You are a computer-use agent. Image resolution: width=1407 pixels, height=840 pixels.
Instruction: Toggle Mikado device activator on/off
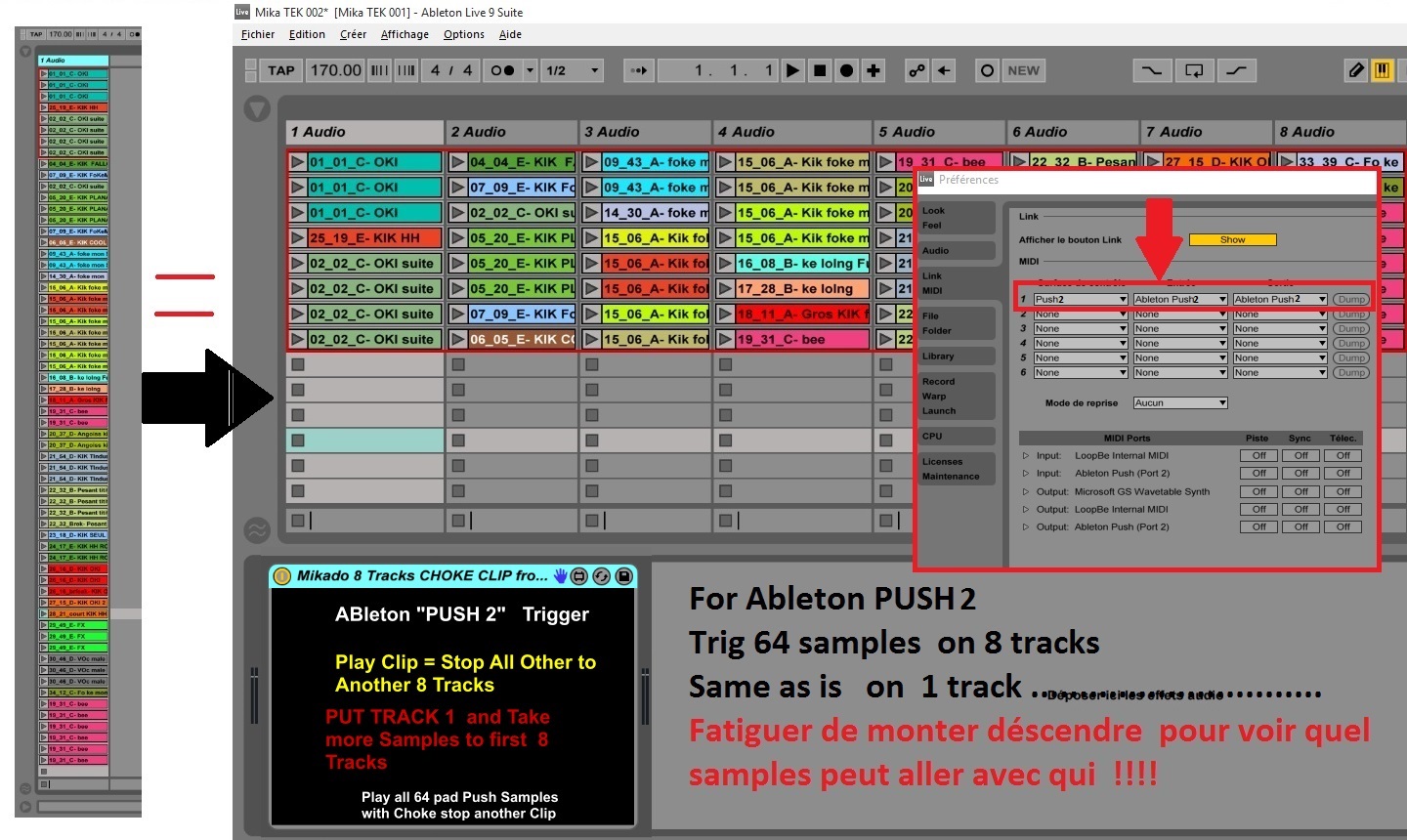coord(281,576)
